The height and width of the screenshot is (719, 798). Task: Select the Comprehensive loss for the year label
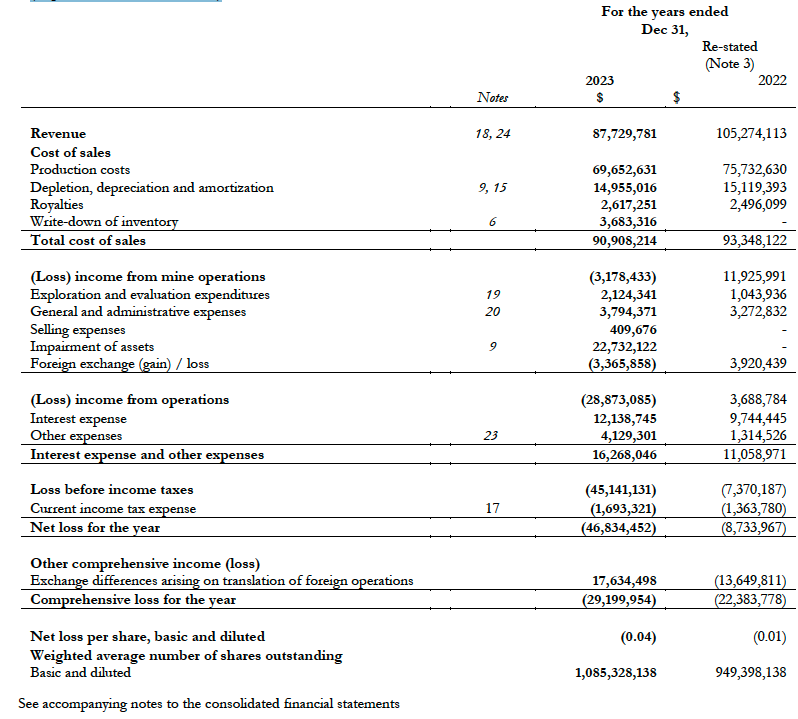point(133,600)
